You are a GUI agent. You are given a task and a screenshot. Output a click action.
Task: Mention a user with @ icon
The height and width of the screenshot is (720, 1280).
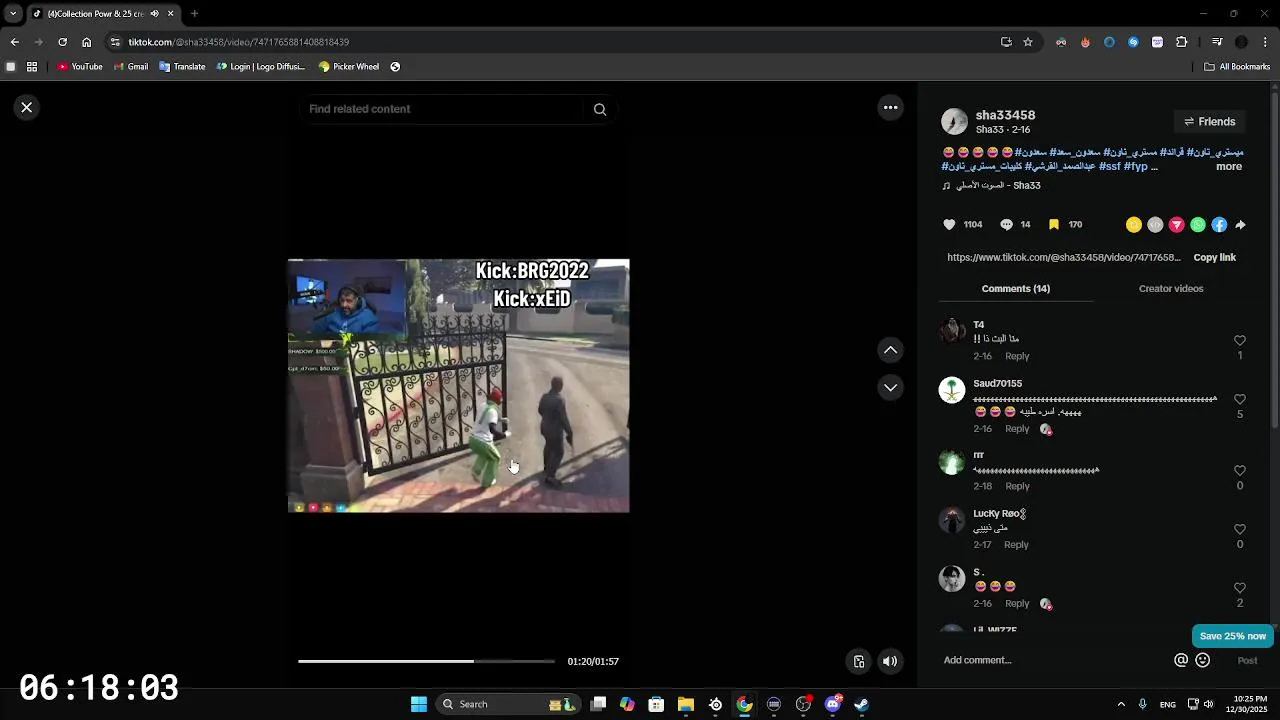click(1181, 660)
